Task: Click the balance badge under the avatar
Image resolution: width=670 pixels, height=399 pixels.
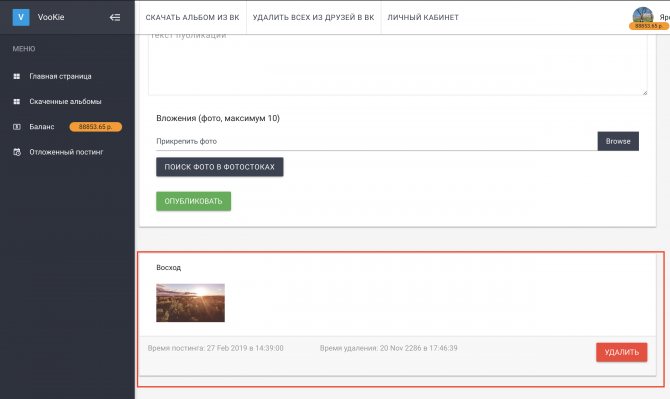Action: 648,26
